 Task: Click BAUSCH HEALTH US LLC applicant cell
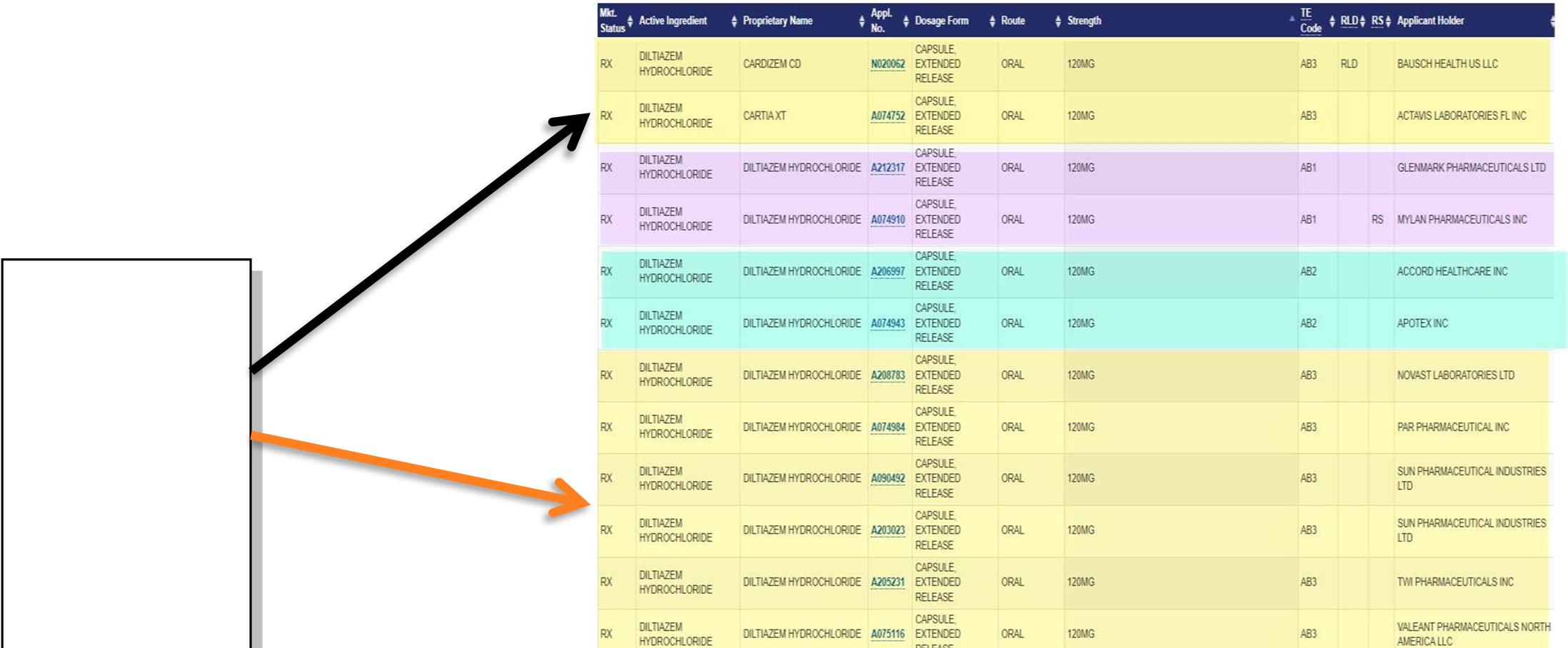click(1447, 64)
